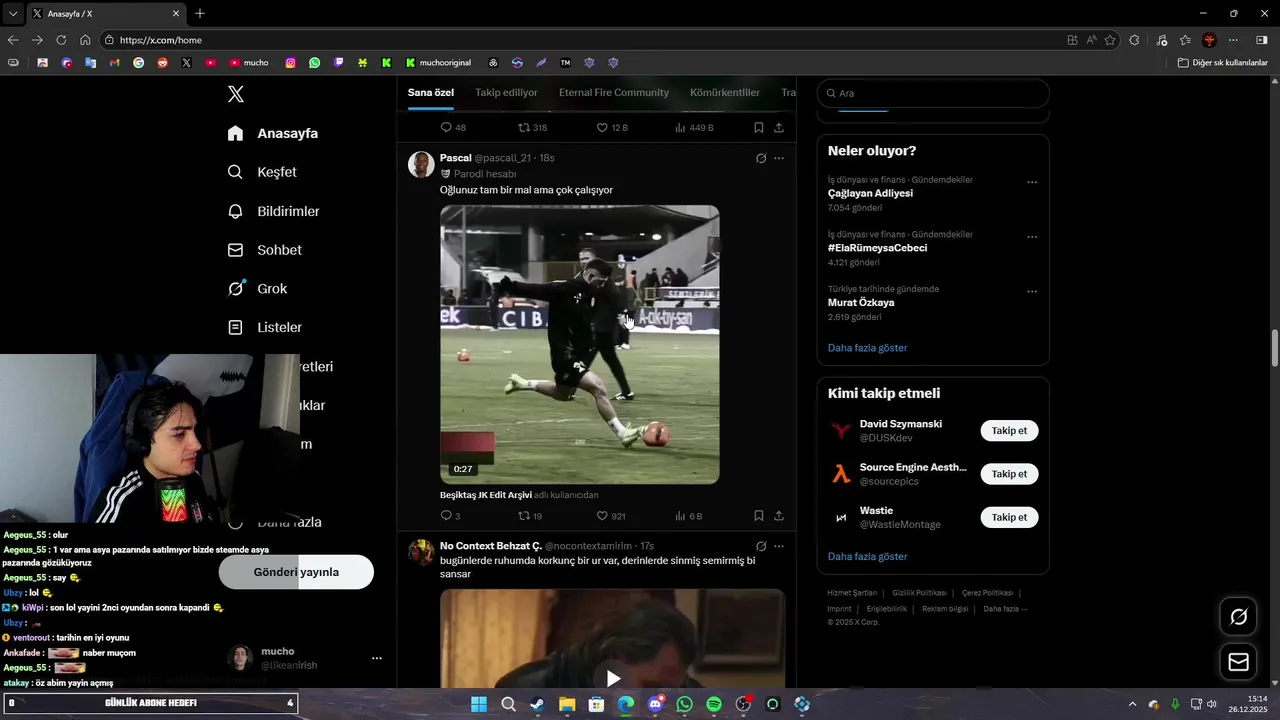This screenshot has width=1280, height=720.
Task: Open Diğer sık kullanılanlar bookmarks folder
Action: click(1223, 62)
